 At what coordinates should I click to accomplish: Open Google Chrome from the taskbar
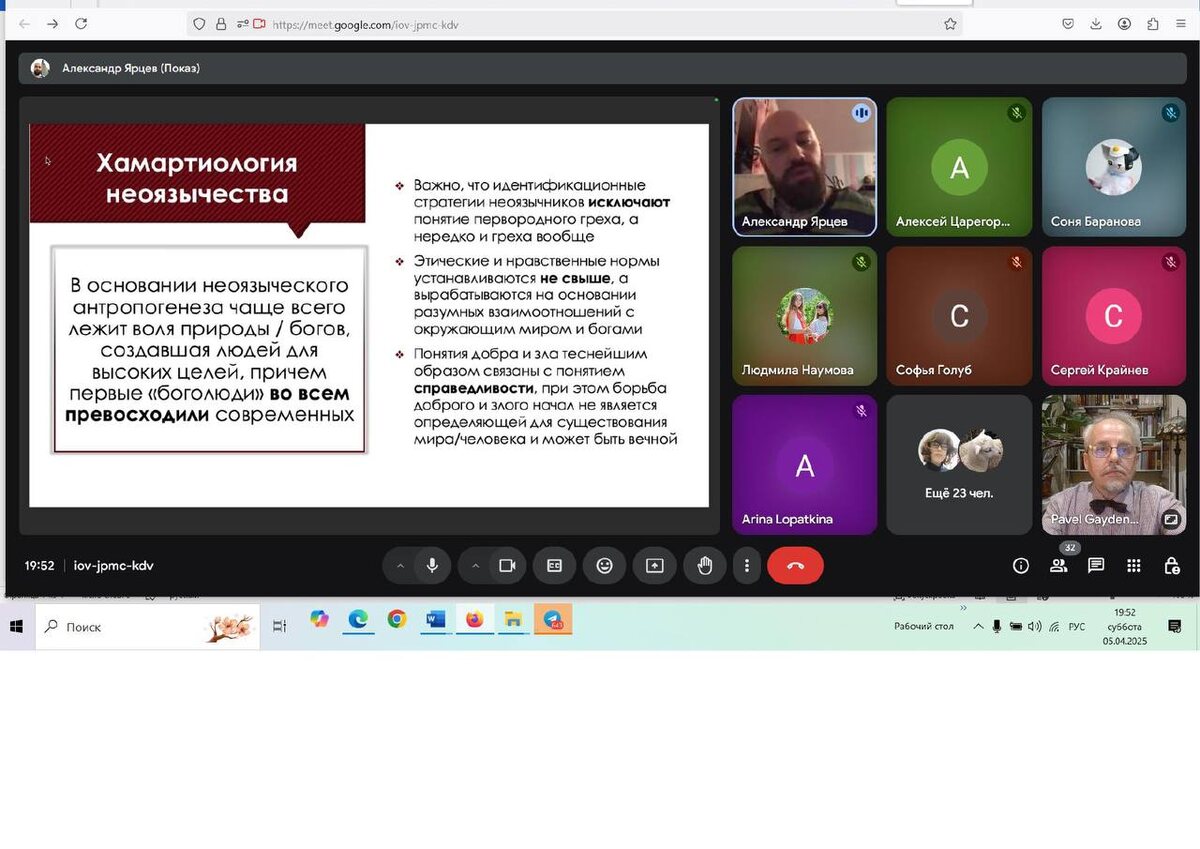[397, 620]
